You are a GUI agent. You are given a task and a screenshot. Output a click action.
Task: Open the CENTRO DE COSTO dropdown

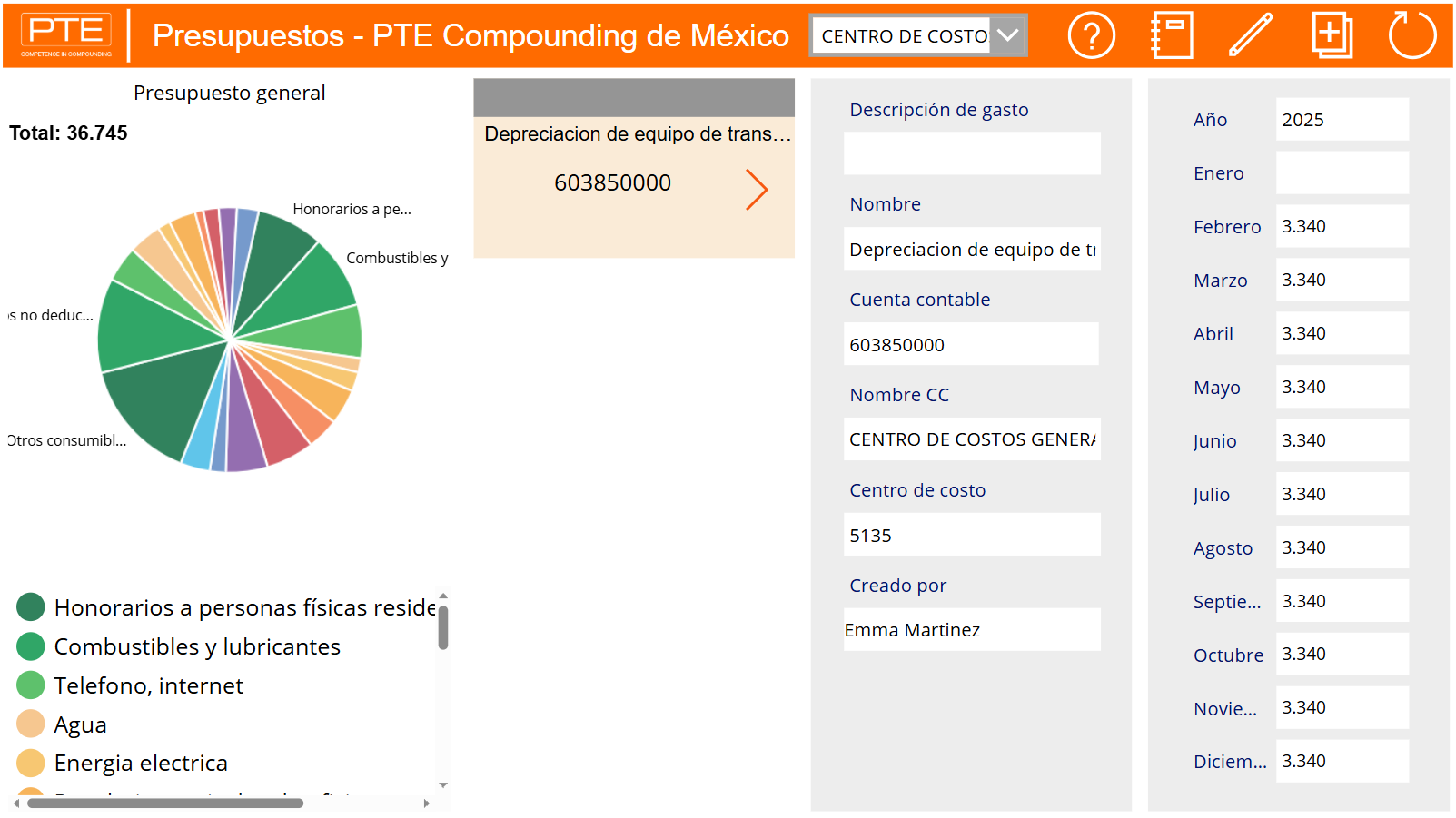1007,36
